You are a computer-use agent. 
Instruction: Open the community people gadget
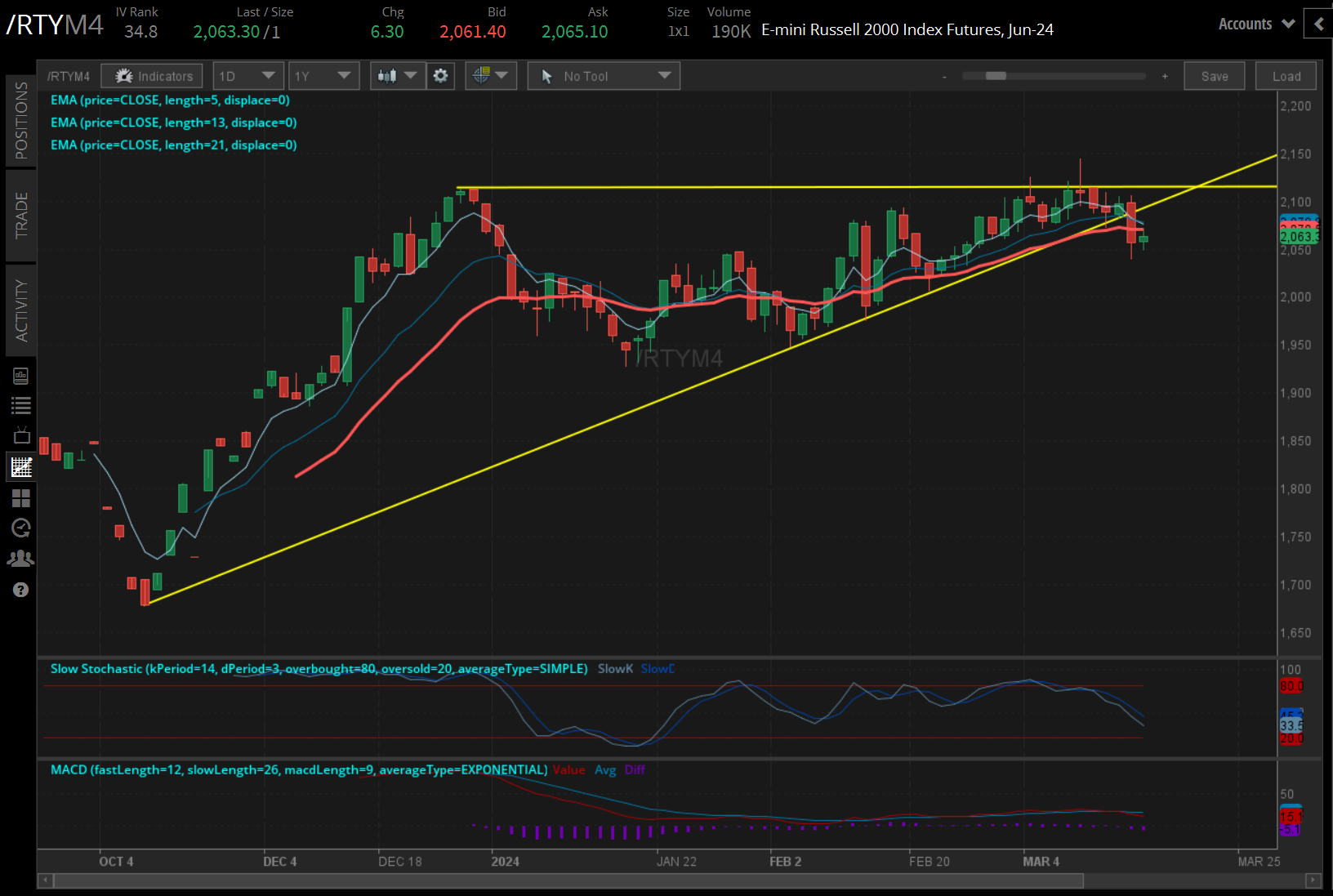click(x=21, y=558)
